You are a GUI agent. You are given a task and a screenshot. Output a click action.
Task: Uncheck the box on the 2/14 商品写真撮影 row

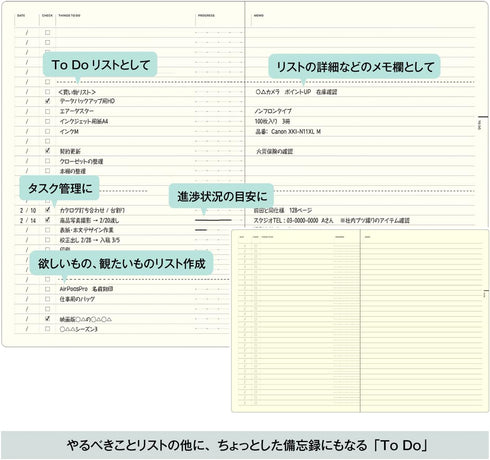[x=47, y=220]
